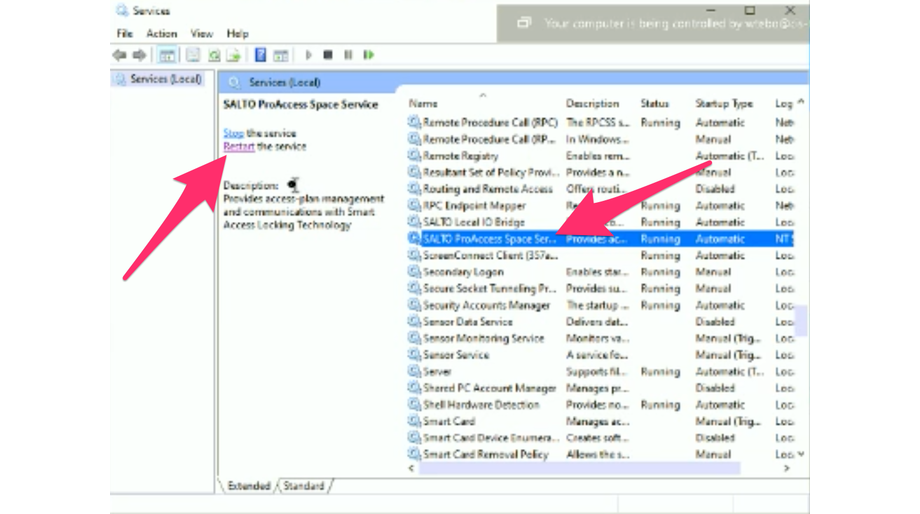Select SALTO ProAccess Space Service row name
Viewport: 920px width, 514px height.
489,239
